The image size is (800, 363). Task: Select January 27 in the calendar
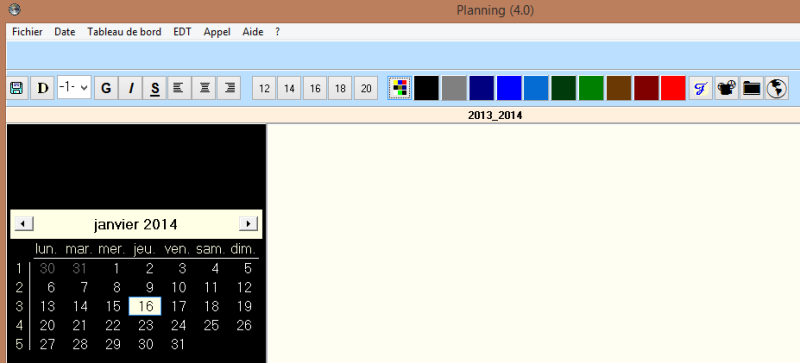pos(47,345)
